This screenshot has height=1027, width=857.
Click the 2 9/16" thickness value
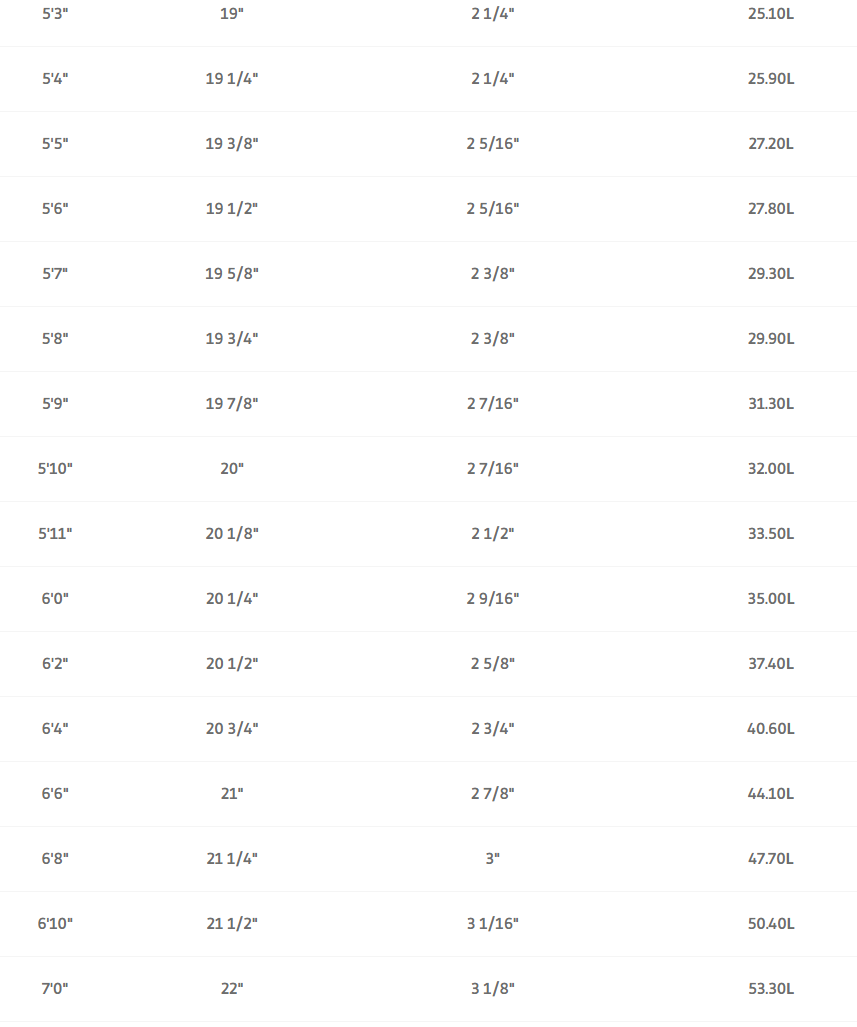click(493, 598)
